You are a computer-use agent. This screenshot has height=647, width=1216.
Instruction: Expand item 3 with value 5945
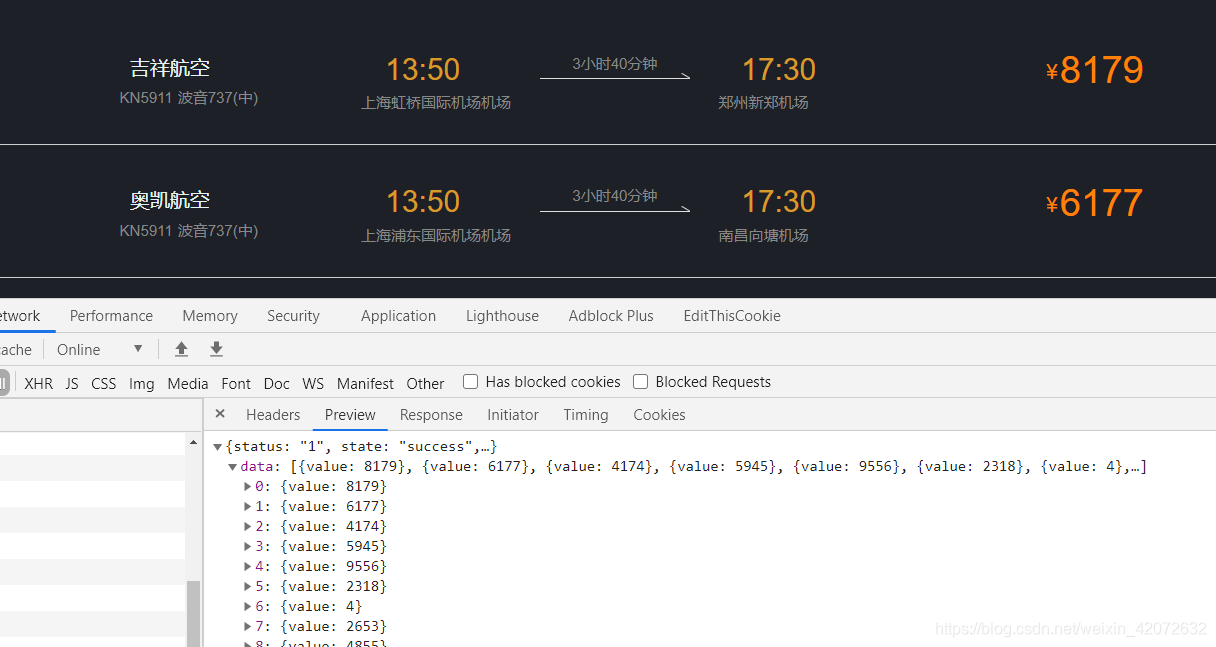(248, 547)
